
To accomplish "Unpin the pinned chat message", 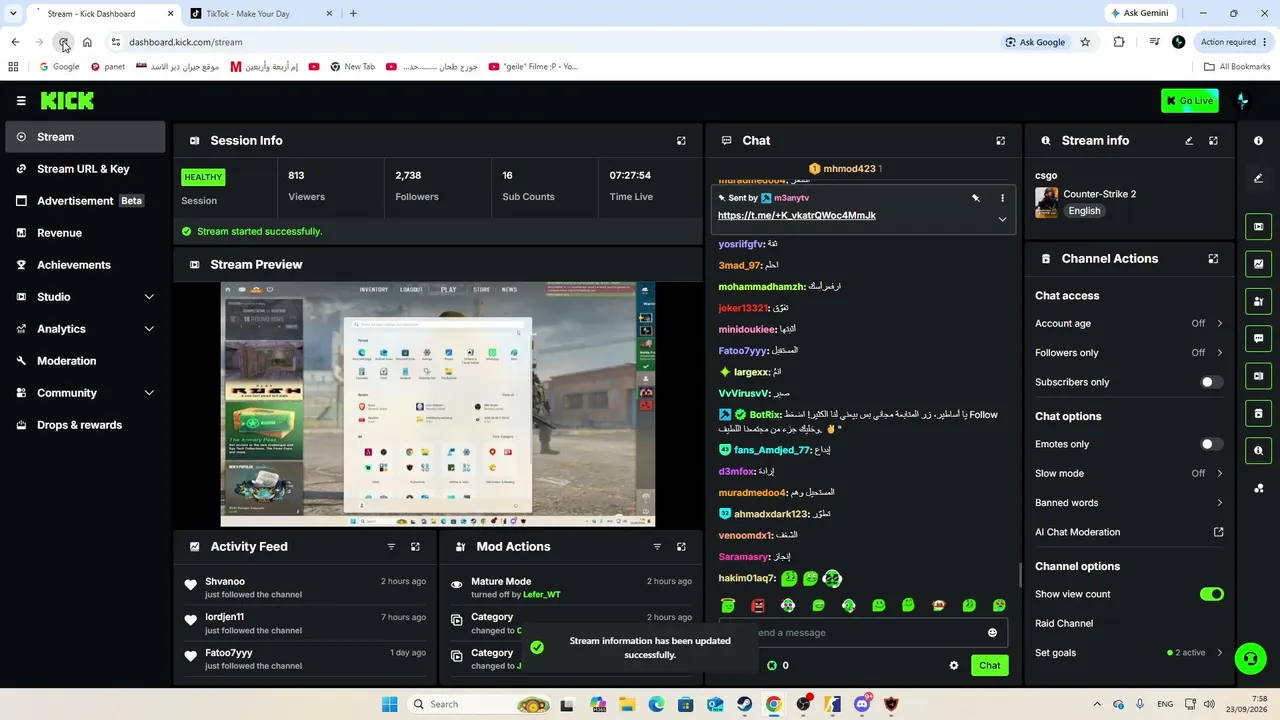I will 976,198.
